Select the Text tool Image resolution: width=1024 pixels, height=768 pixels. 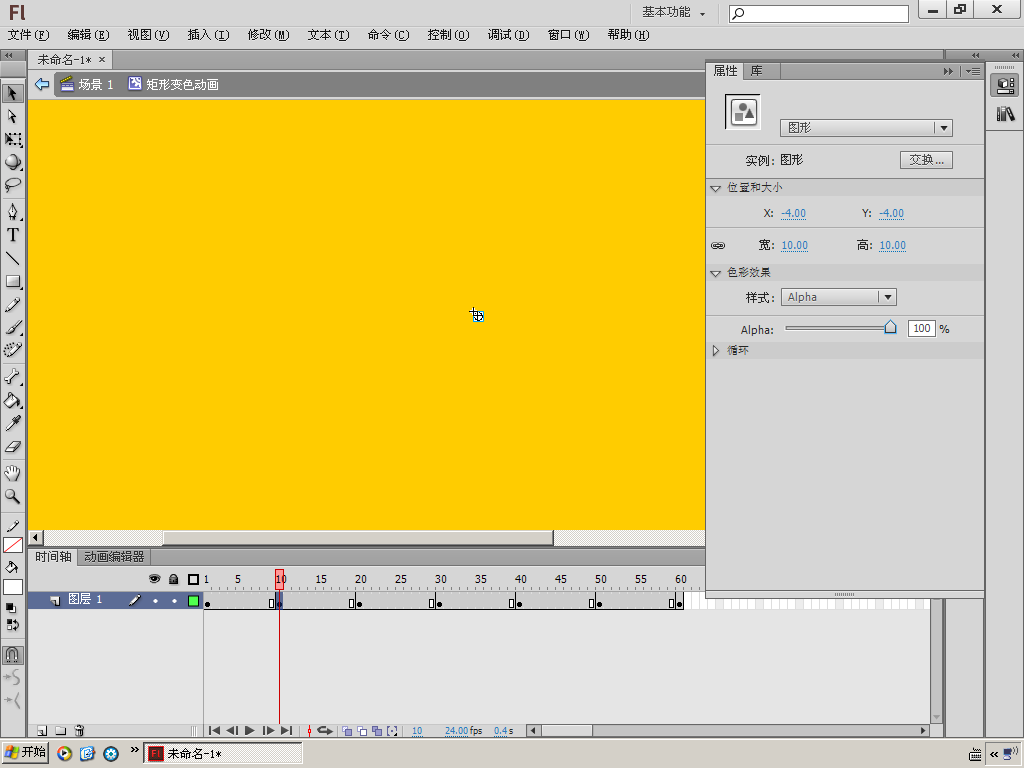[13, 235]
